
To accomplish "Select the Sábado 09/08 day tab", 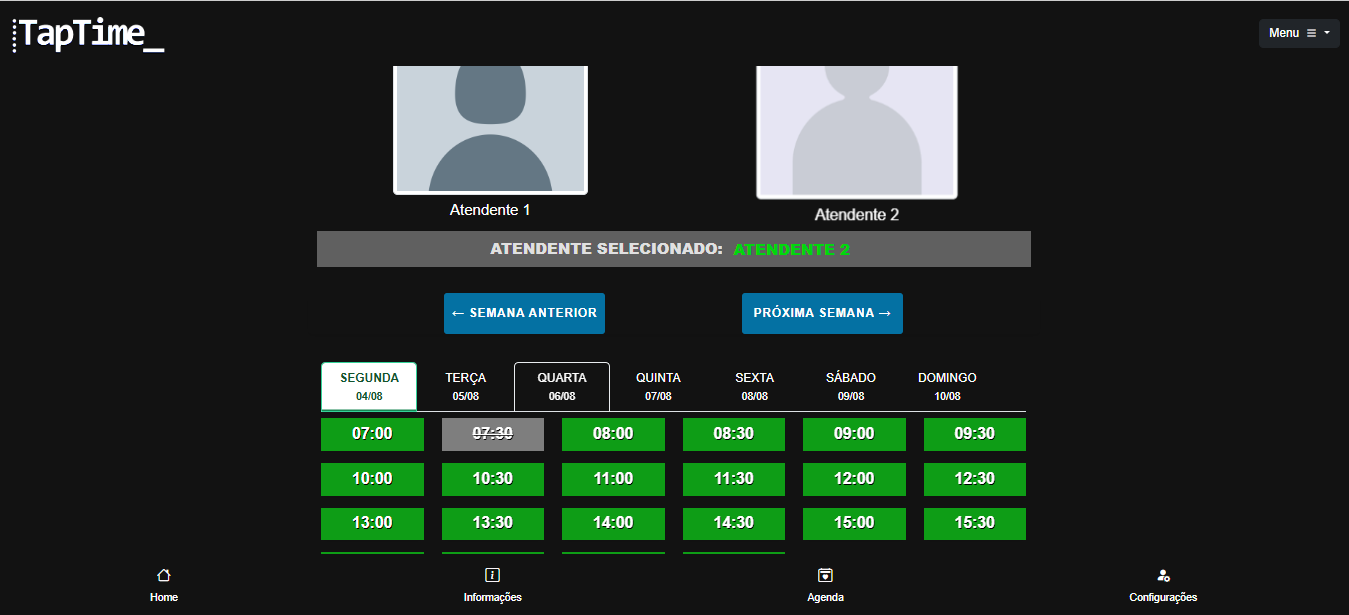I will pos(851,385).
